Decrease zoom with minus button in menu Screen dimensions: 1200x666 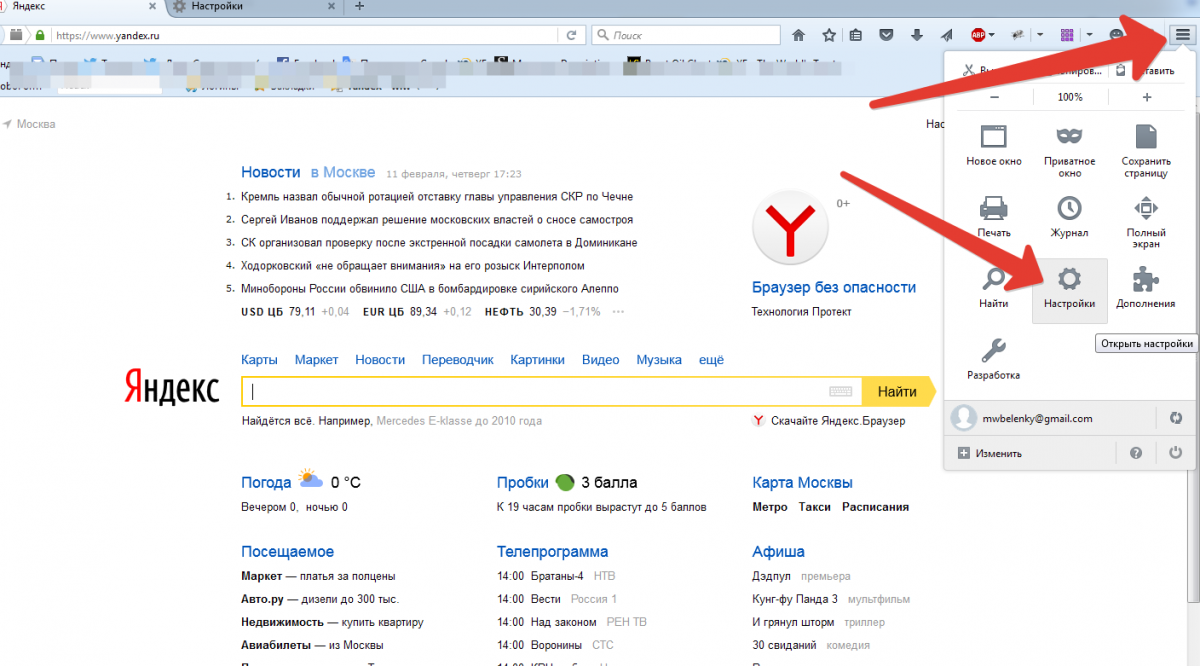[x=994, y=97]
